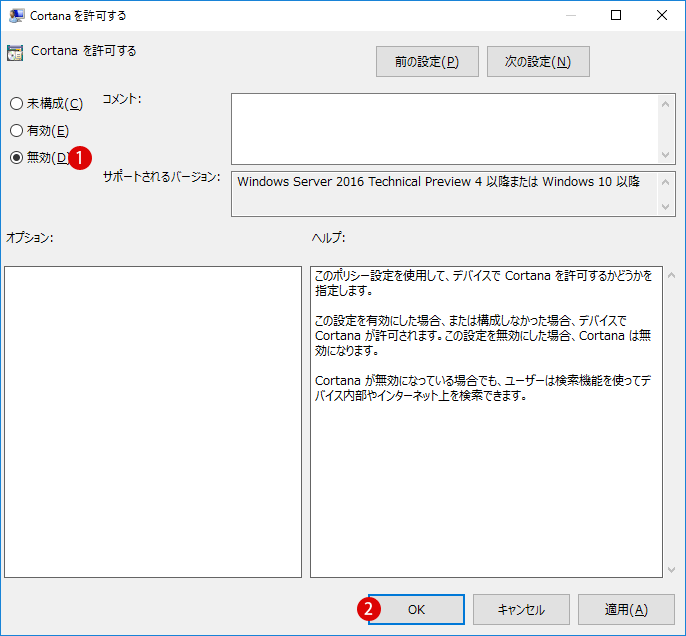This screenshot has height=636, width=686.
Task: Select the 未構成(C) radio button
Action: pyautogui.click(x=17, y=104)
